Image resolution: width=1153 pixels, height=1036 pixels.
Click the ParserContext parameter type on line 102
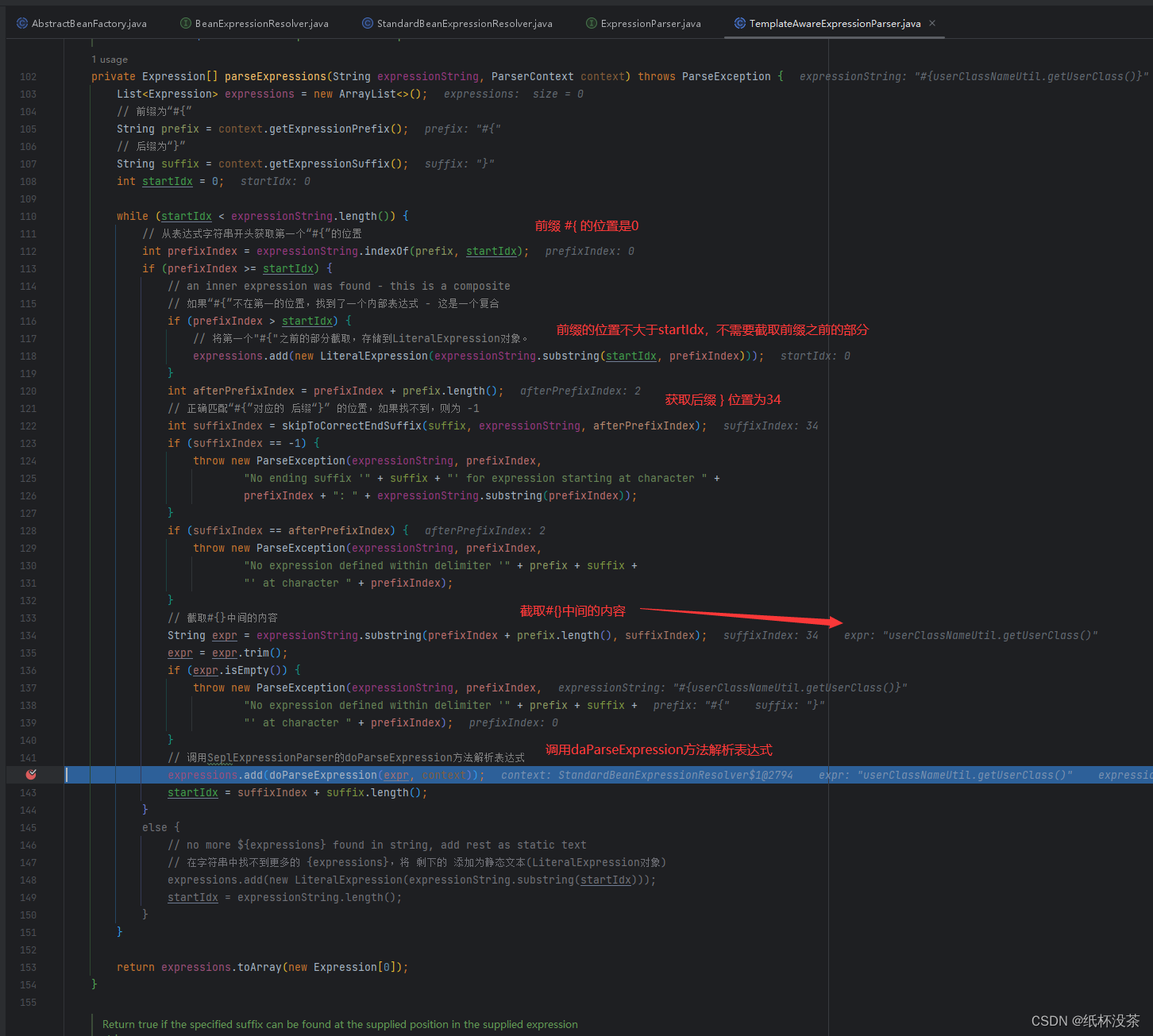point(532,76)
